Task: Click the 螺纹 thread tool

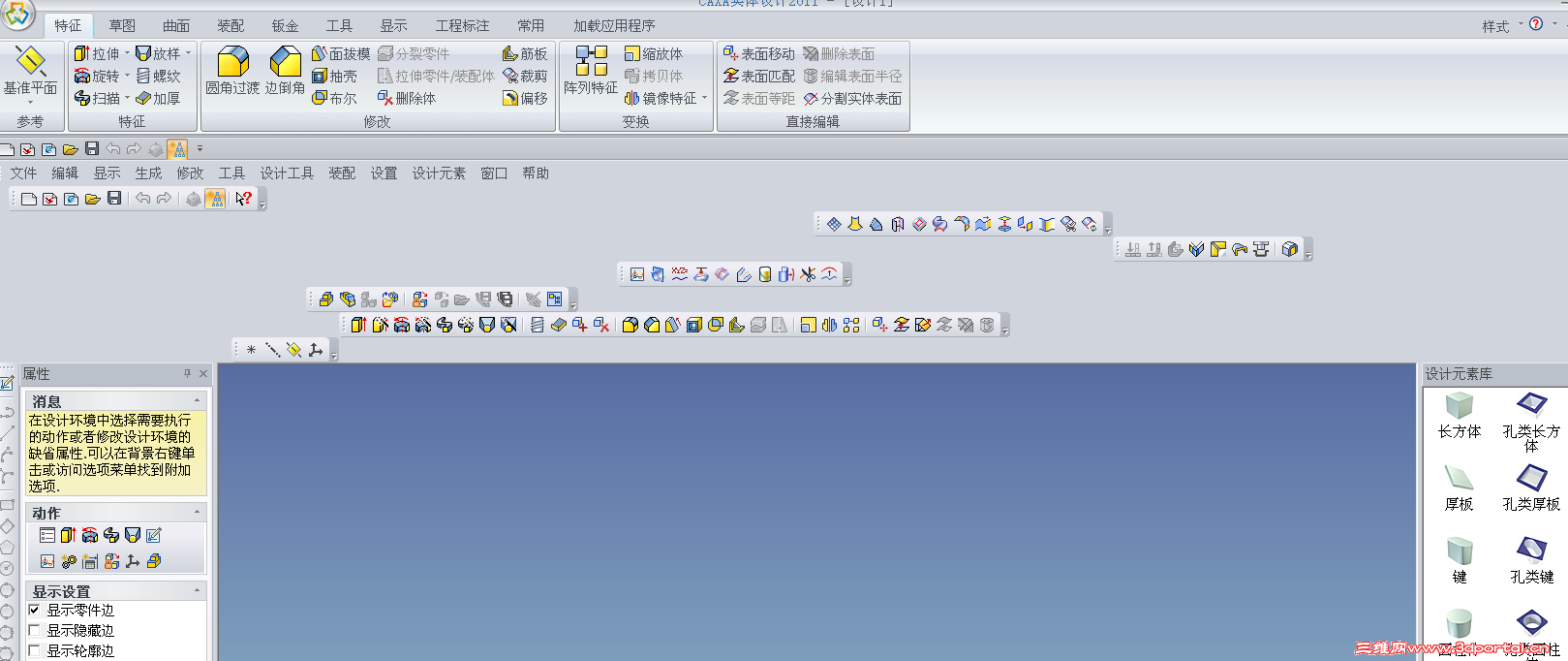Action: pos(158,76)
